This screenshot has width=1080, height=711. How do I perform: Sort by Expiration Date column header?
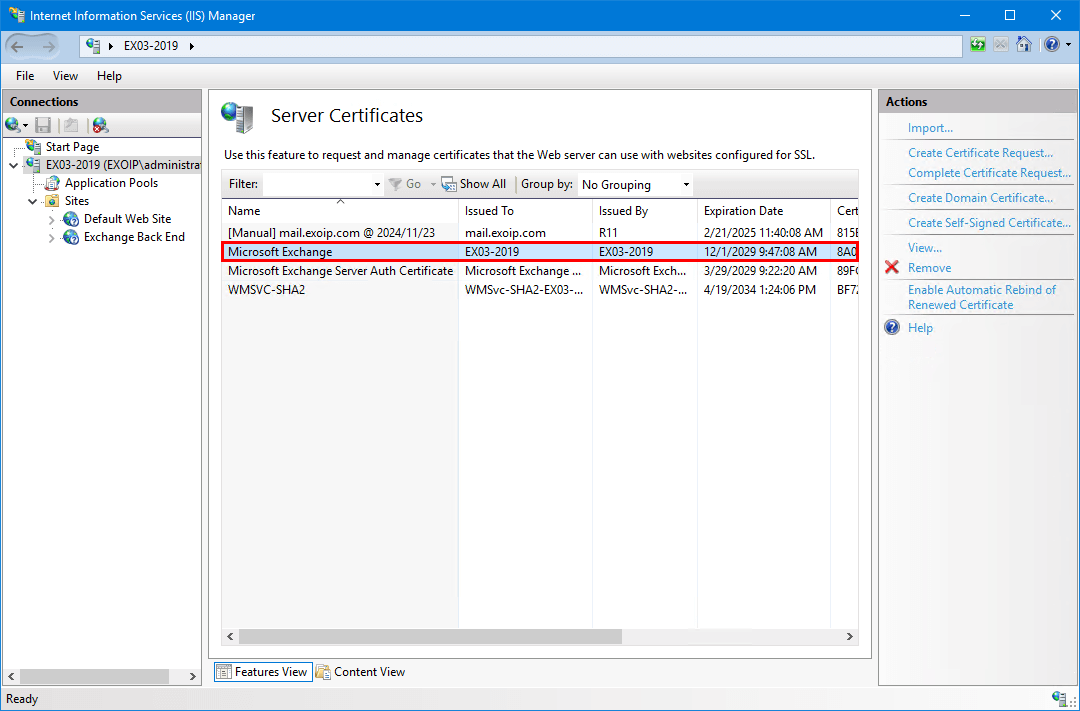tap(764, 211)
